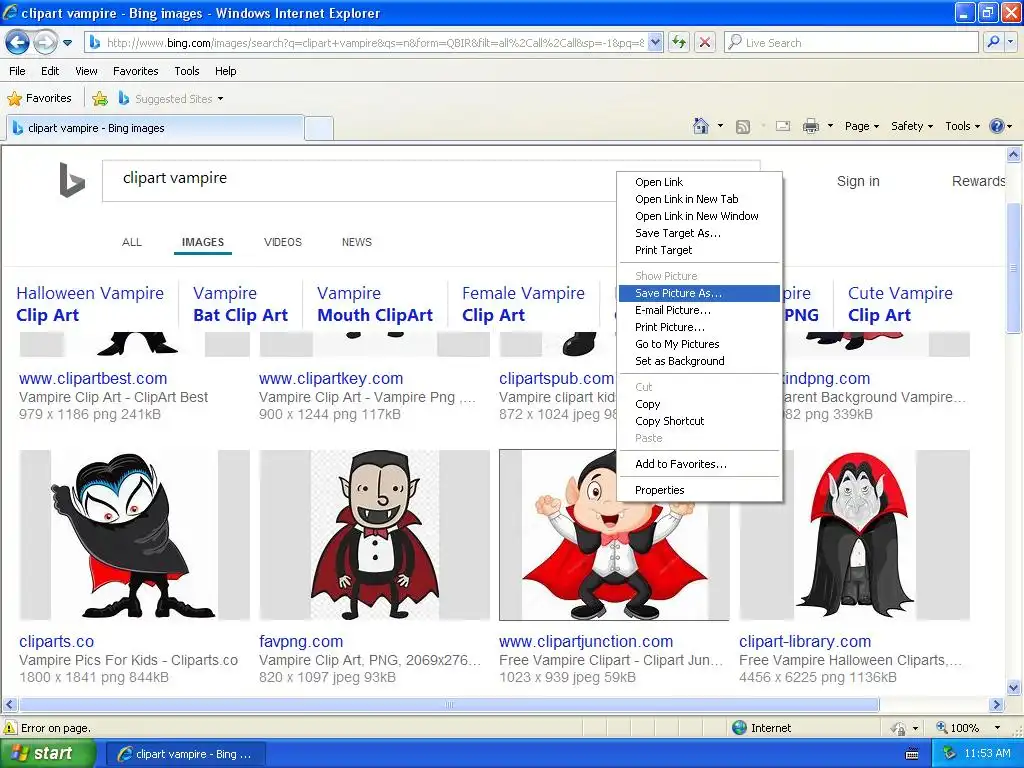The width and height of the screenshot is (1024, 768).
Task: Click the Add to Favorites Bar icon
Action: 100,99
